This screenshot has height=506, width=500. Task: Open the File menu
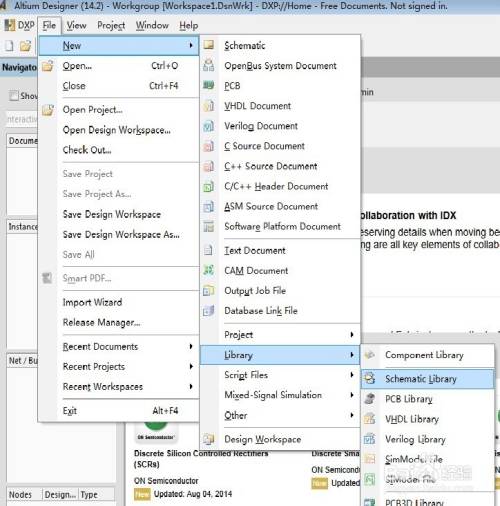pyautogui.click(x=49, y=25)
